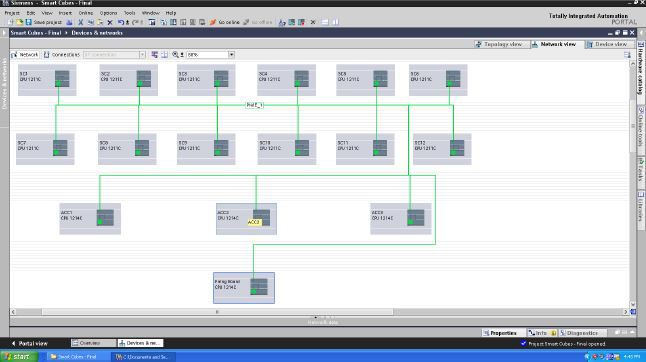This screenshot has height=362, width=646.
Task: Open the Insert menu
Action: click(x=65, y=13)
